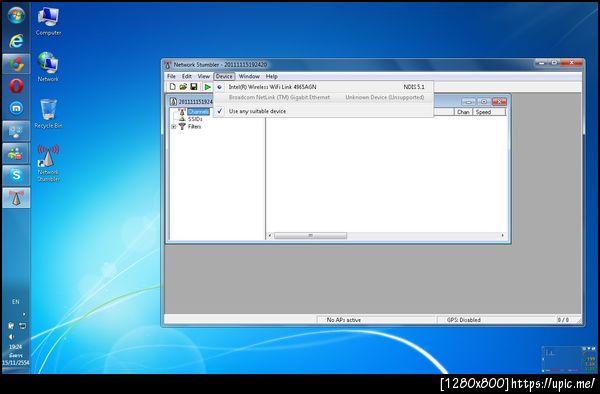Image resolution: width=600 pixels, height=394 pixels.
Task: Click the horizontal scrollbar thumb
Action: click(310, 235)
